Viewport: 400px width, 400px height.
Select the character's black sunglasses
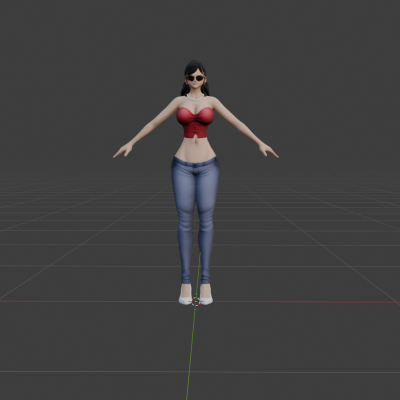[195, 78]
